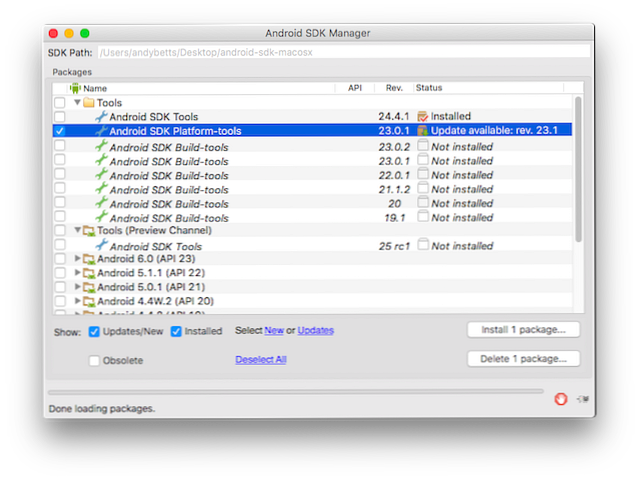Collapse the Tools (Preview Channel) group
Screen dimensions: 637x479
coord(77,230)
